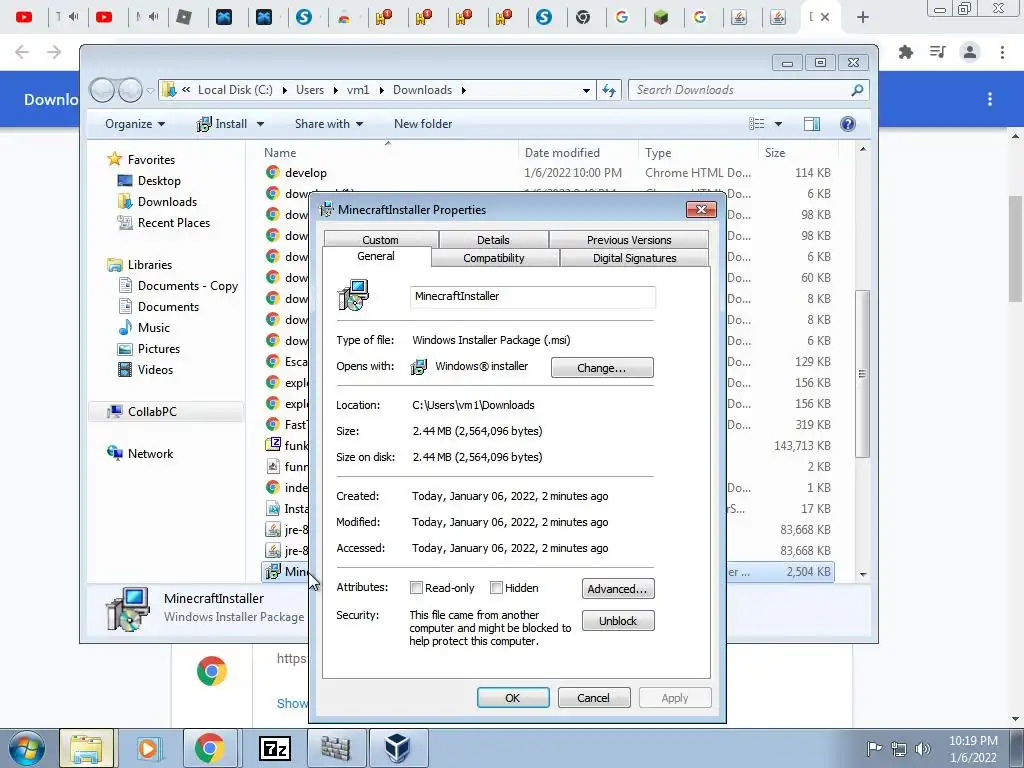Click the Install toolbar button
Viewport: 1024px width, 768px height.
click(222, 123)
